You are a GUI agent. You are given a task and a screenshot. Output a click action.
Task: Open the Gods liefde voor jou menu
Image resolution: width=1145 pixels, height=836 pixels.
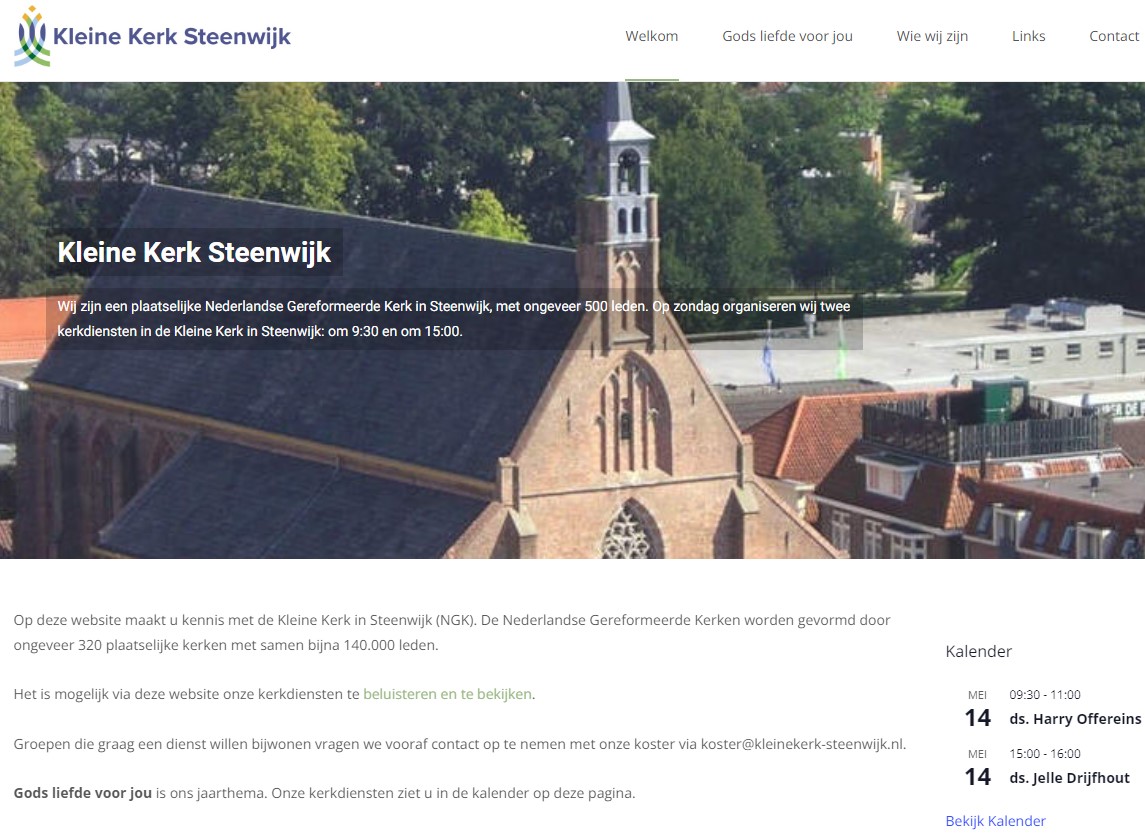click(x=787, y=36)
